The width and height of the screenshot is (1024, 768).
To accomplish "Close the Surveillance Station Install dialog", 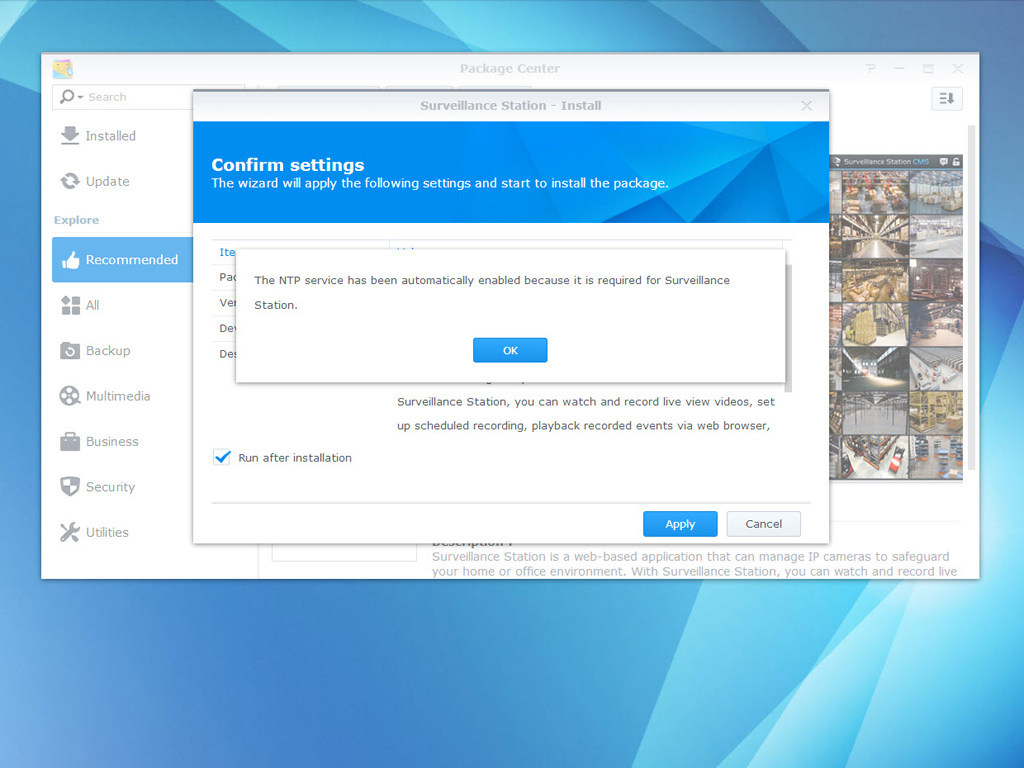I will pos(807,106).
